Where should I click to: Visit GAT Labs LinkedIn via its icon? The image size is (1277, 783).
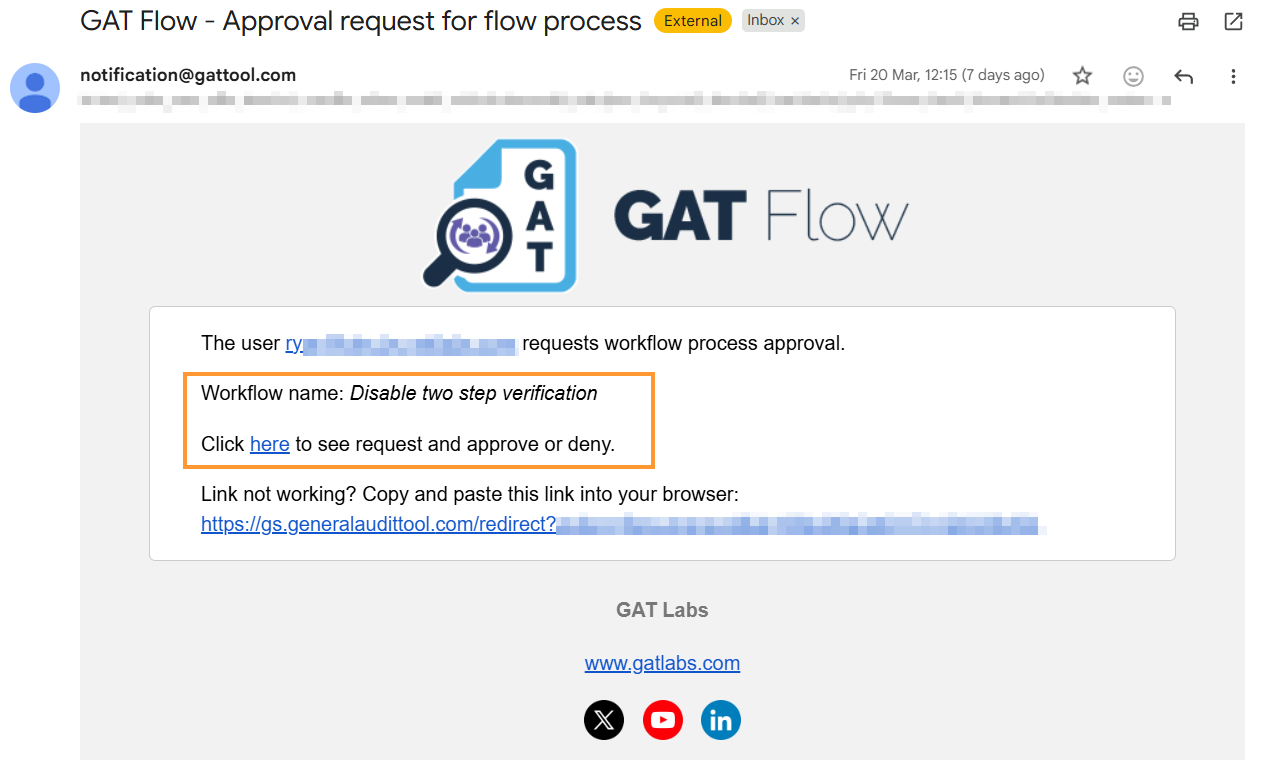tap(720, 720)
